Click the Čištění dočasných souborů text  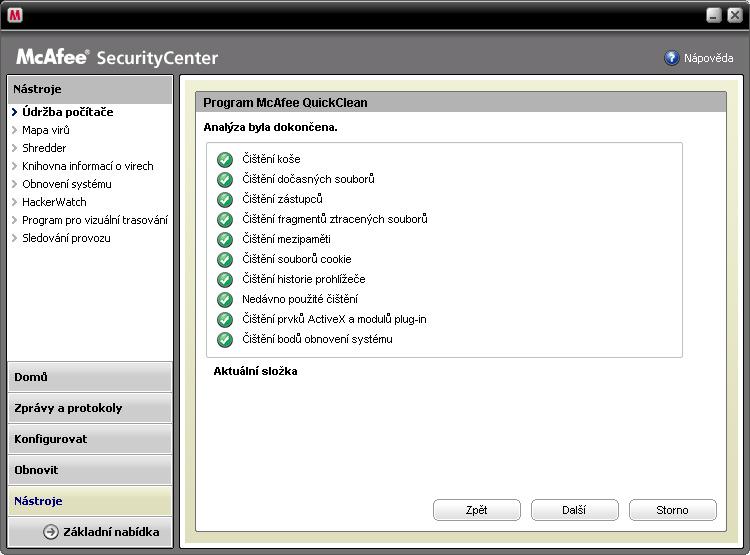309,179
